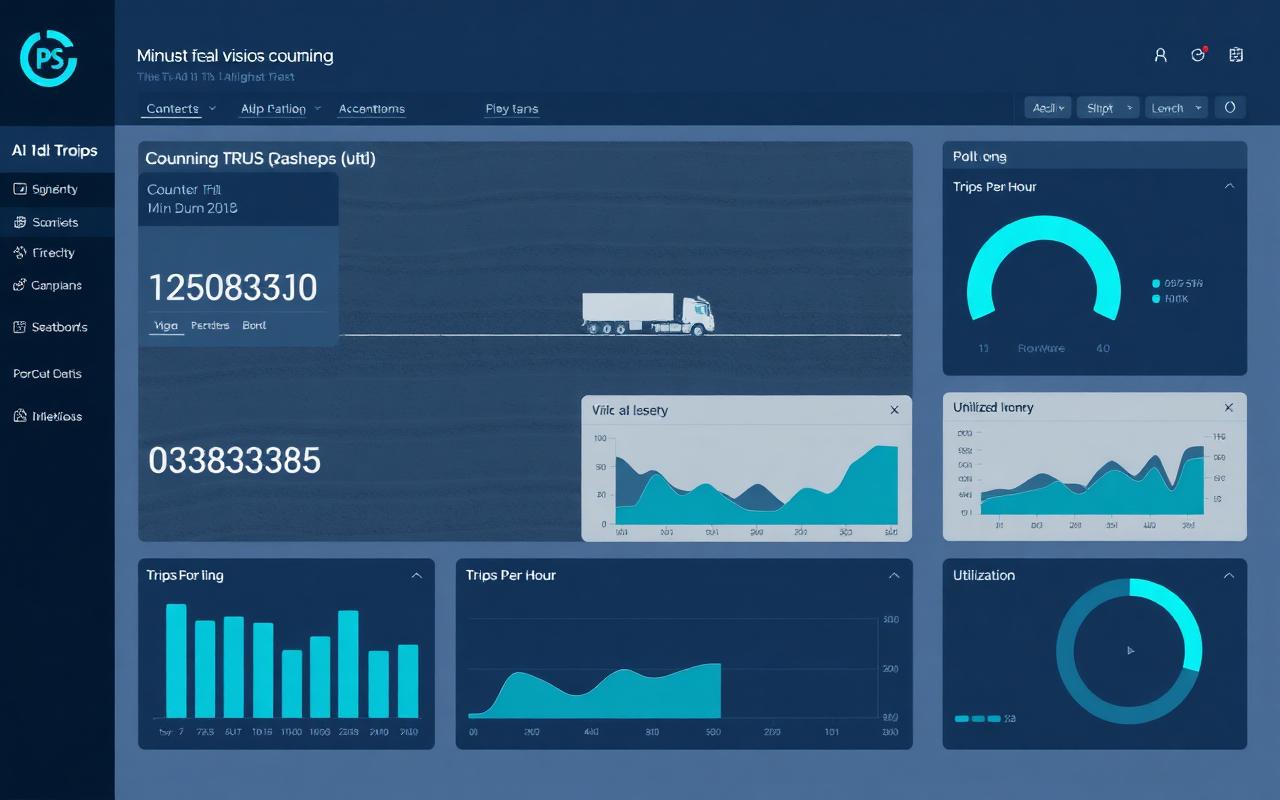Open PorCut Detts in sidebar
This screenshot has height=800, width=1280.
click(x=47, y=374)
